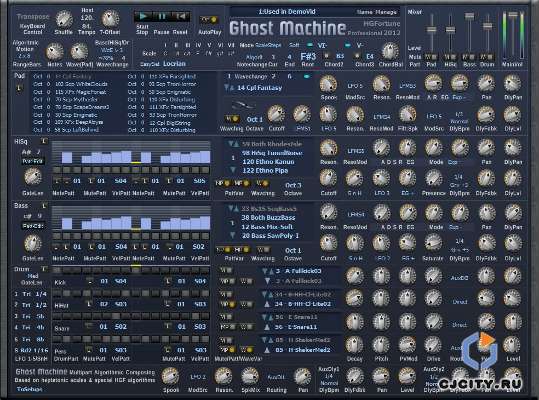Toggle the Pad section L switch

[19, 88]
